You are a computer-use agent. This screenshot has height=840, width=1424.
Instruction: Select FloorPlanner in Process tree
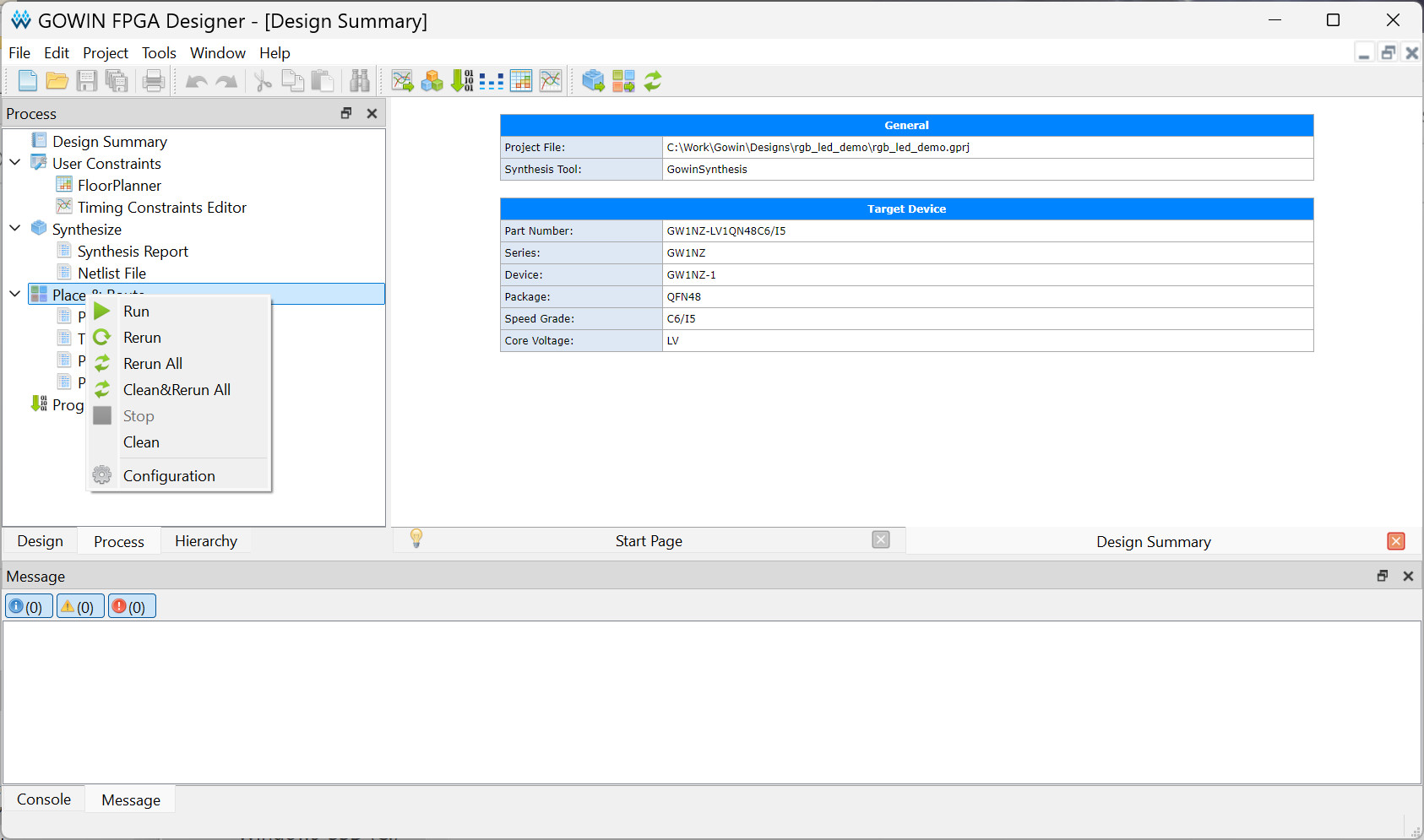click(x=119, y=185)
